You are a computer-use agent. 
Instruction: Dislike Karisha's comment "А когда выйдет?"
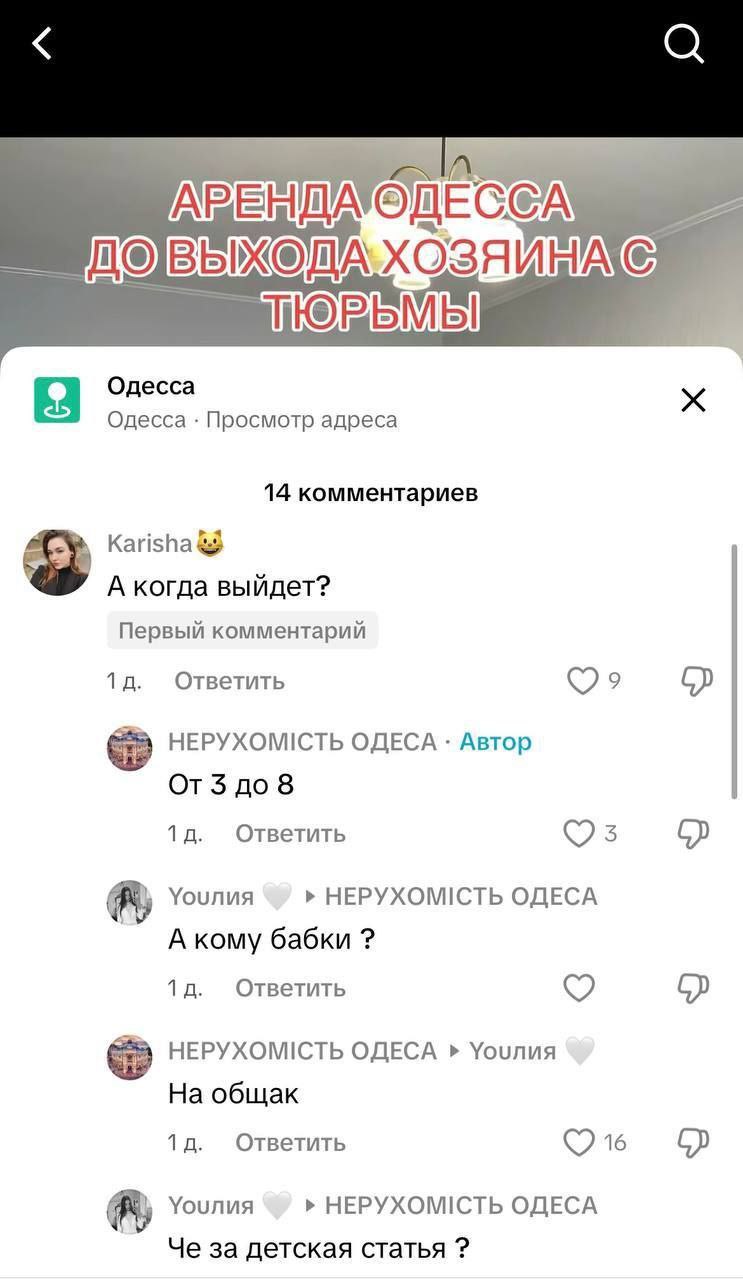[x=696, y=681]
